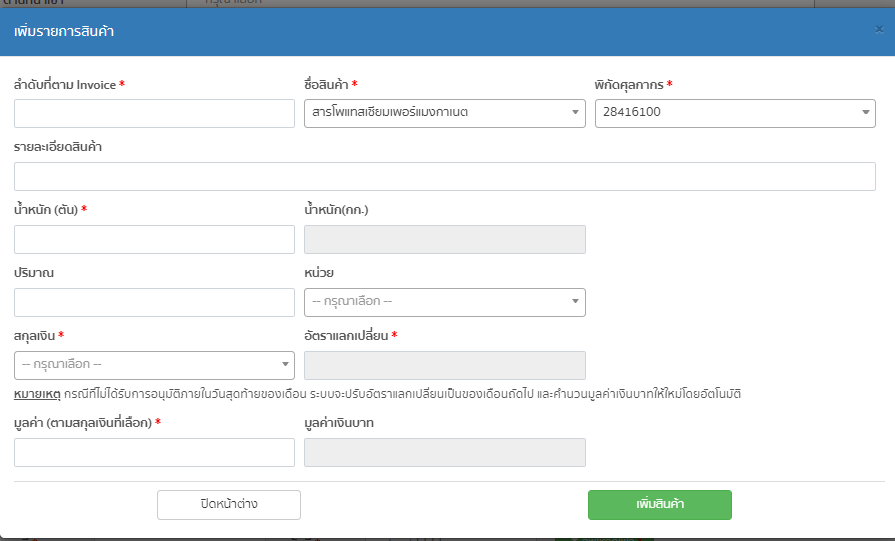Open the หน่วย dropdown
Viewport: 895px width, 541px height.
tap(445, 302)
